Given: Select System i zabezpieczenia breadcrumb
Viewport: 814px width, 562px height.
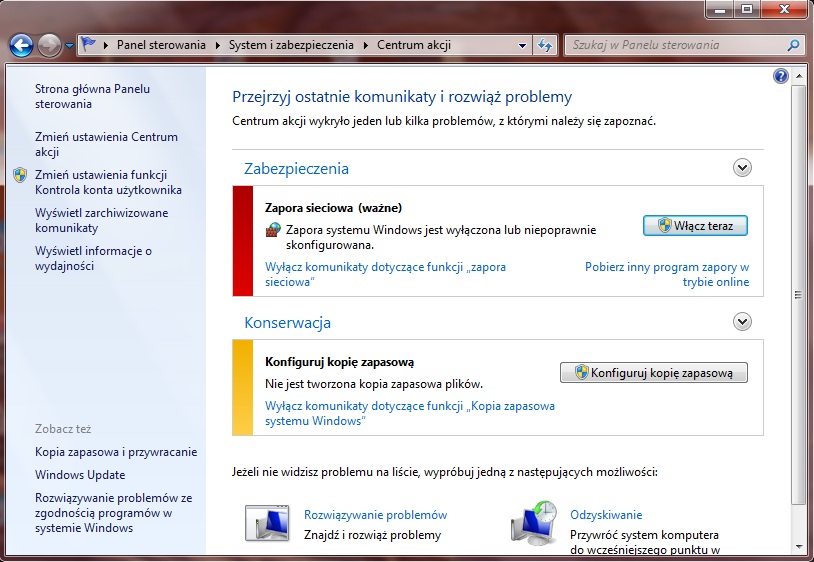Looking at the screenshot, I should point(291,45).
